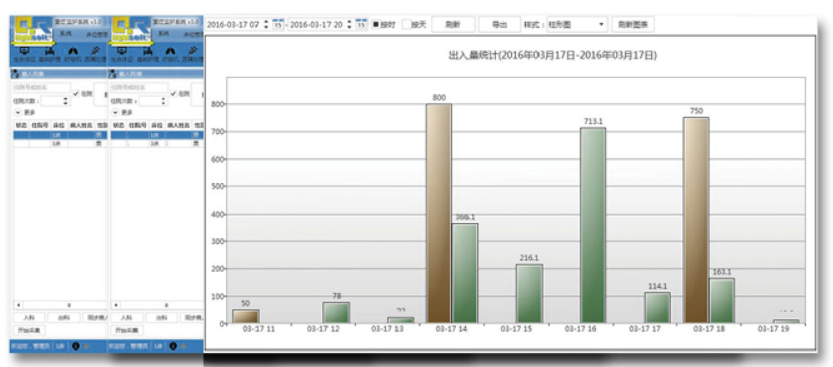This screenshot has width=833, height=367.
Task: Click the patient search input field
Action: (41, 87)
